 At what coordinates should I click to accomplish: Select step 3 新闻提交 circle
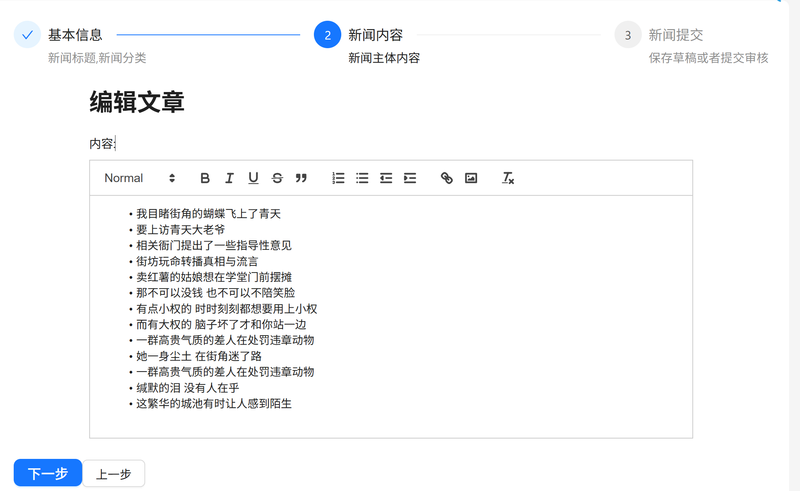coord(628,35)
